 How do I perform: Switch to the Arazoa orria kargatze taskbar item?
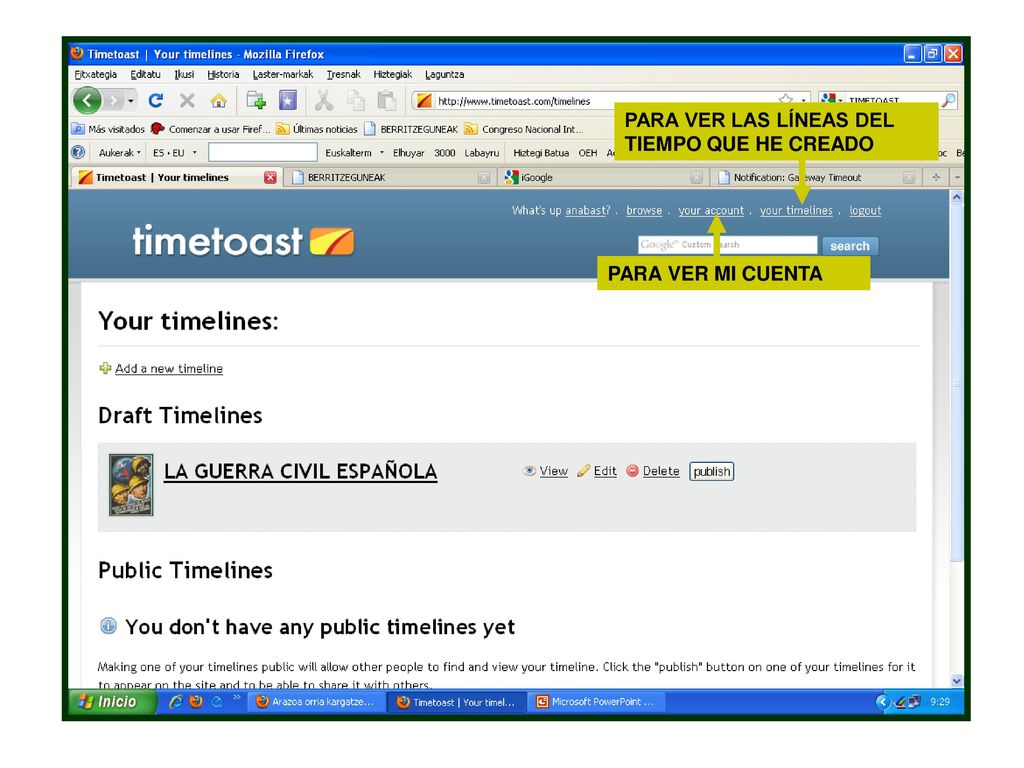(317, 702)
